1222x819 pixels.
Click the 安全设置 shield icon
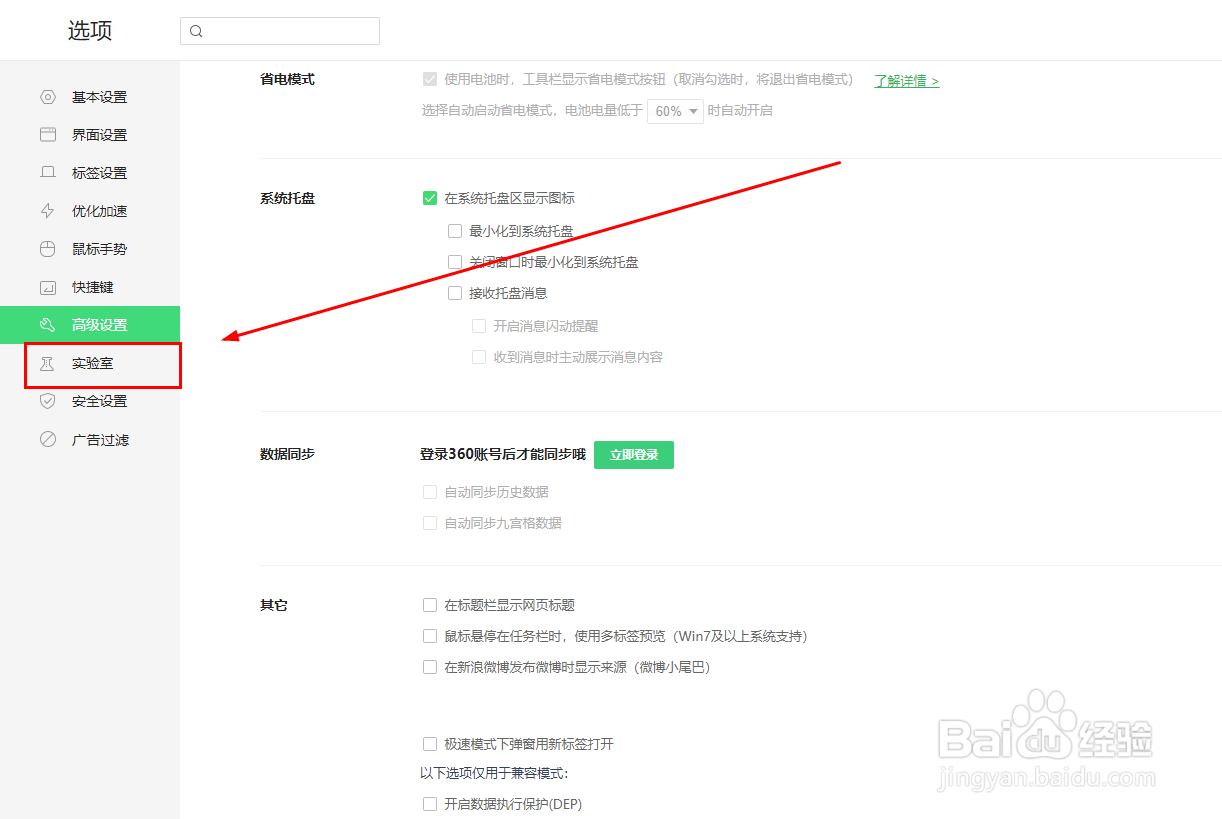pyautogui.click(x=47, y=401)
